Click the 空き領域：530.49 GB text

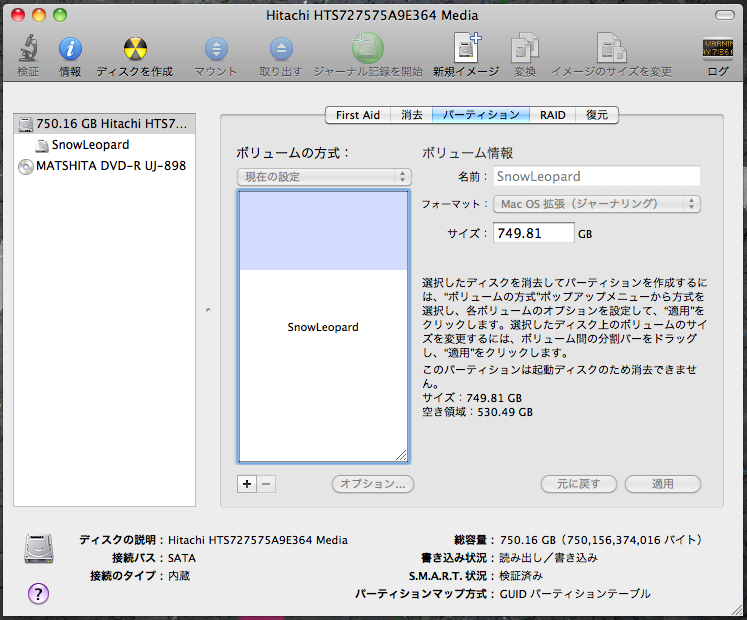(477, 412)
